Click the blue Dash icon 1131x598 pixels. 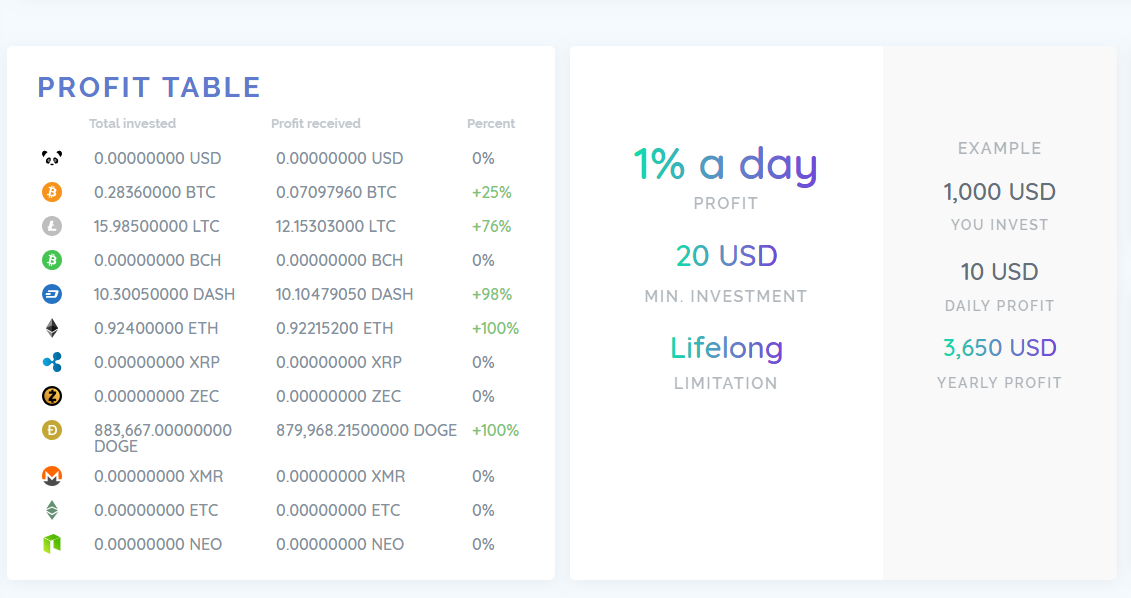click(52, 294)
